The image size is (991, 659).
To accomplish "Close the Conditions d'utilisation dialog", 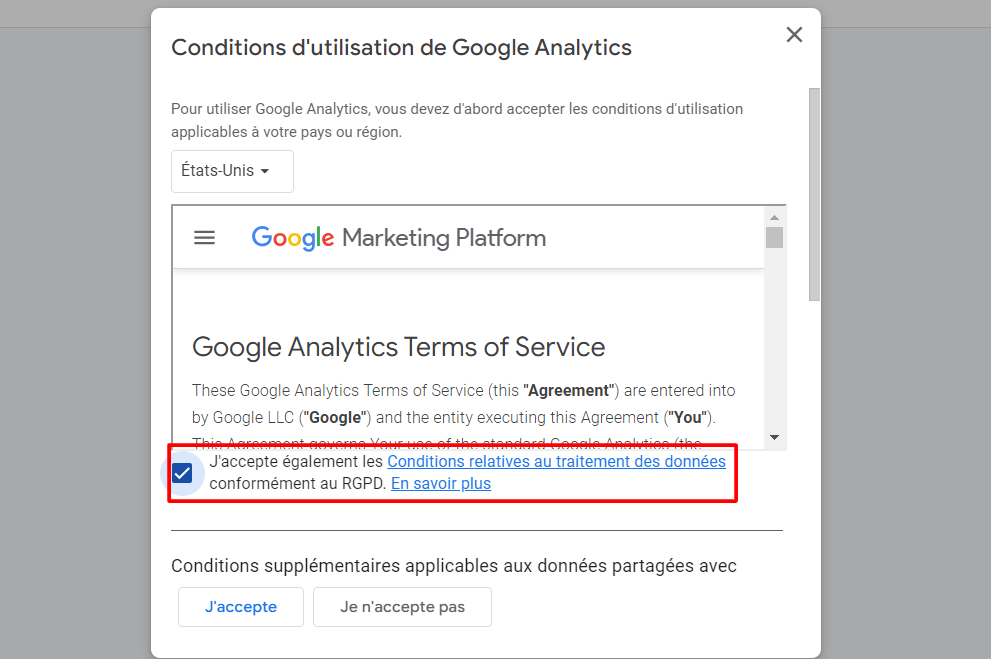I will click(794, 35).
